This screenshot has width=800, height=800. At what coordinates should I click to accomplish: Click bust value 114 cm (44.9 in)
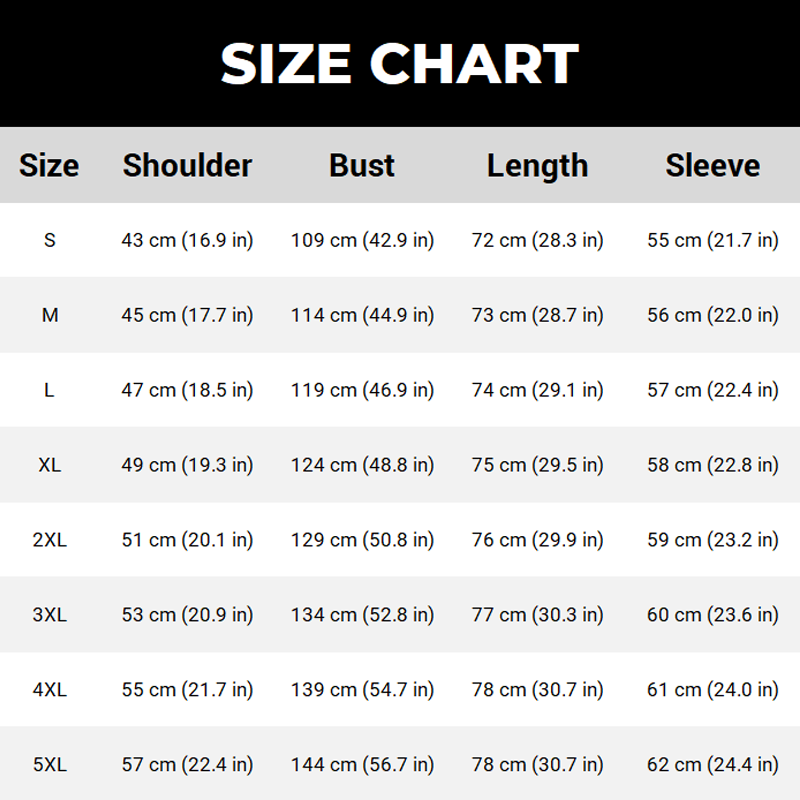(x=362, y=315)
